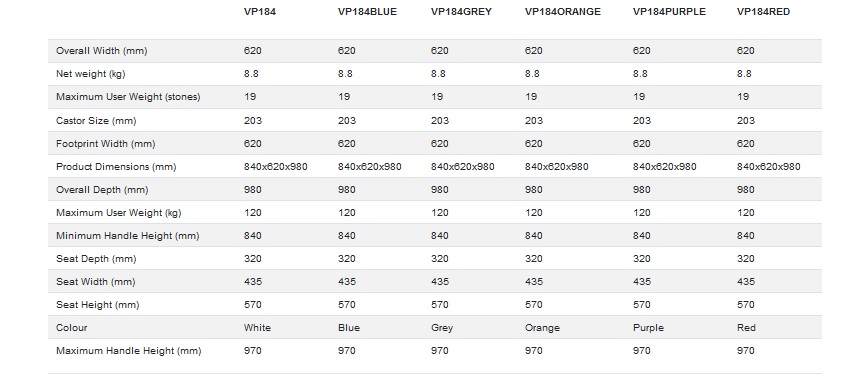The image size is (844, 382).
Task: Click the Seat Height (mm) row label
Action: click(97, 305)
